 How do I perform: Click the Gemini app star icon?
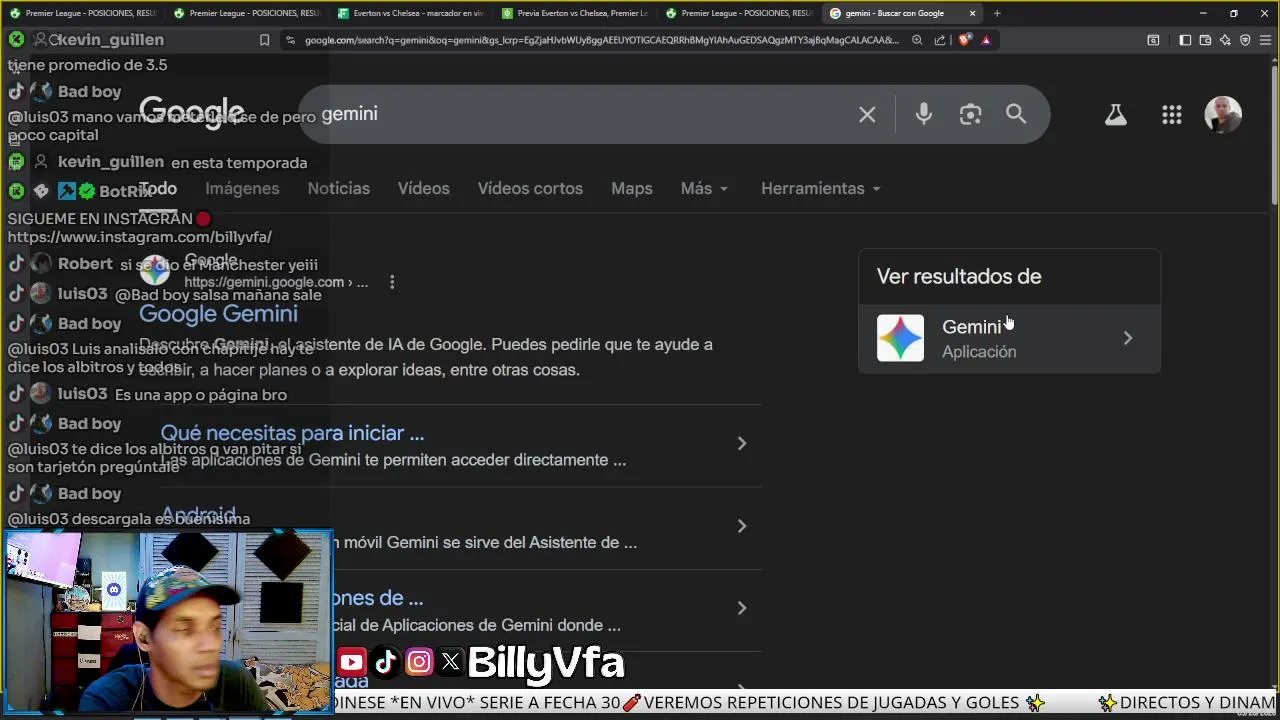(900, 338)
